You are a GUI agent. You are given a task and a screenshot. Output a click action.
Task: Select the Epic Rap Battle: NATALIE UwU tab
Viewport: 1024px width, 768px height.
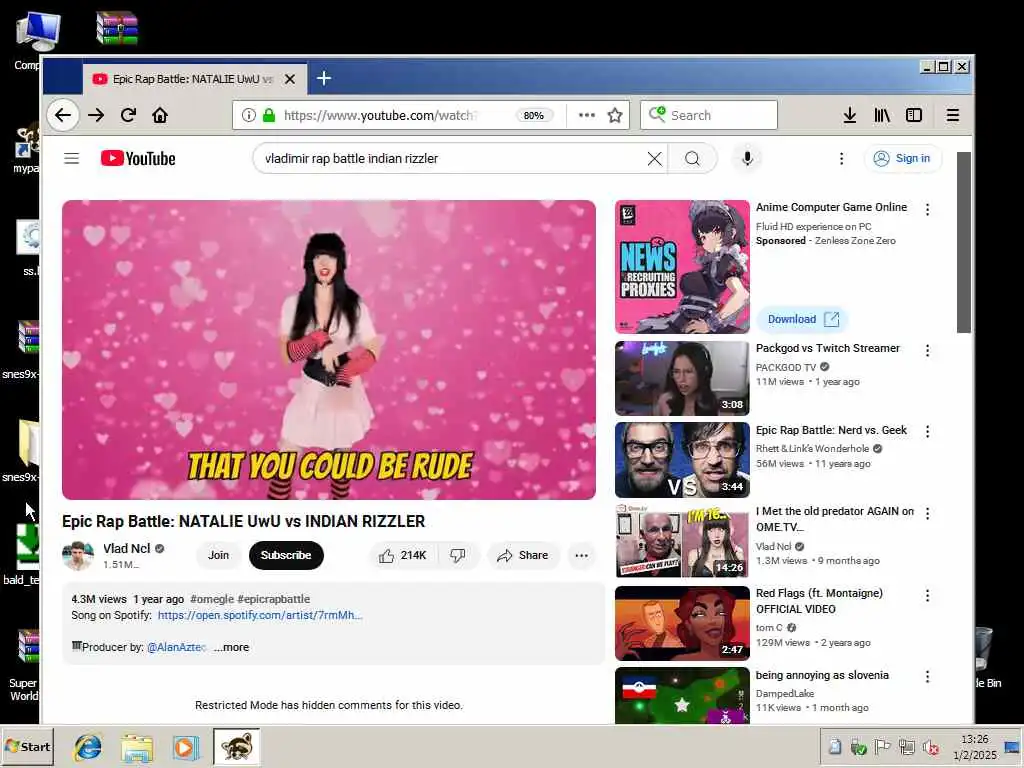pyautogui.click(x=194, y=79)
